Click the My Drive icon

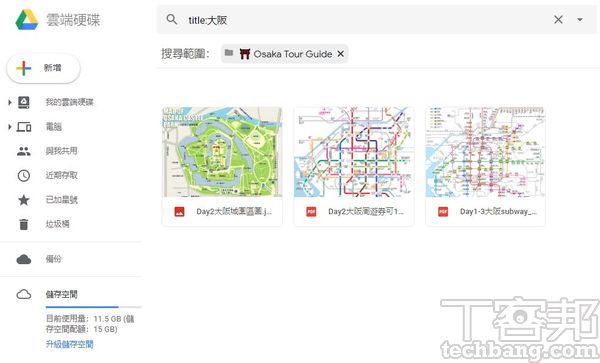coord(24,103)
